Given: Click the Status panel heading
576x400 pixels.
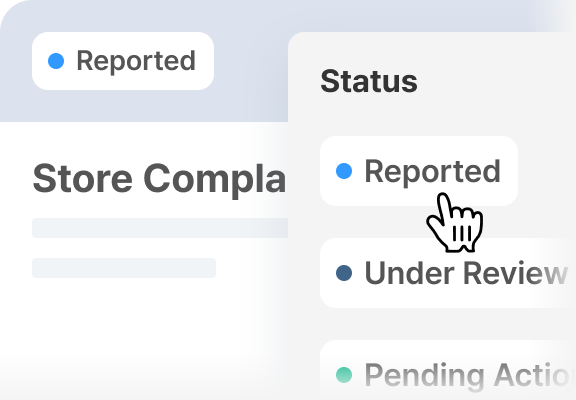Looking at the screenshot, I should click(x=369, y=81).
